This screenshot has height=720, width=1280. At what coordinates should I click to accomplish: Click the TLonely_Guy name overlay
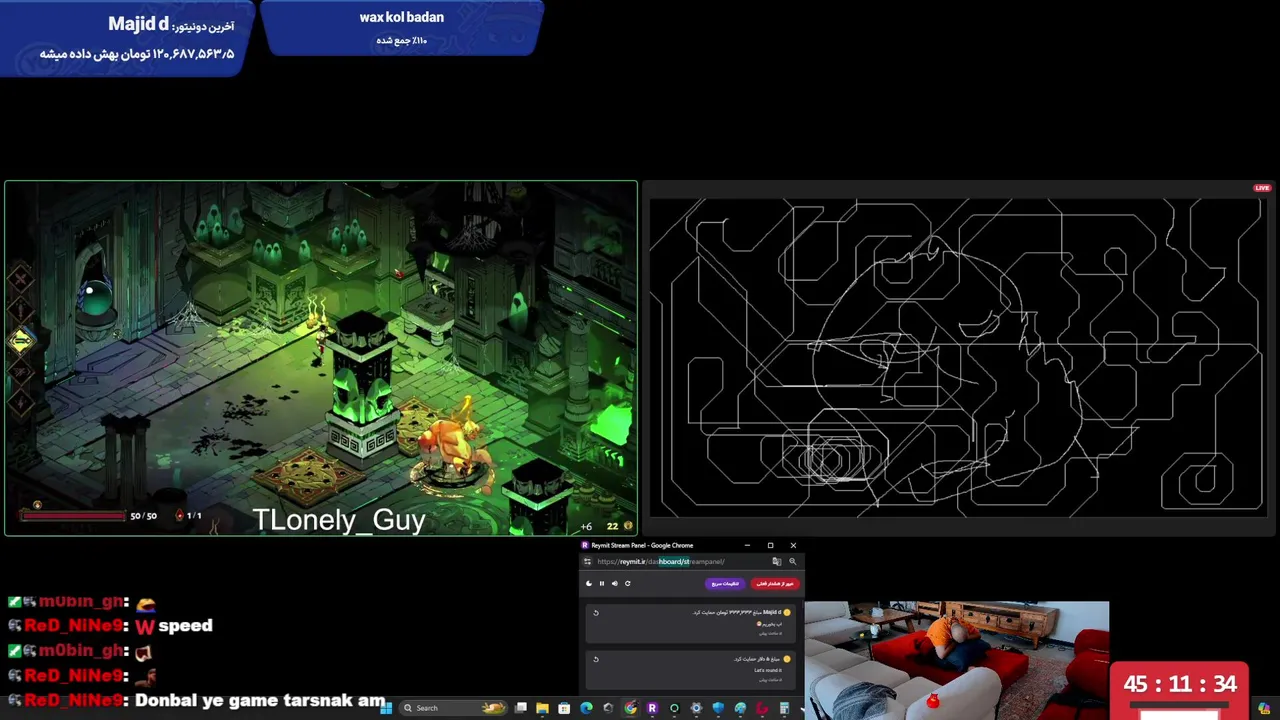click(x=339, y=520)
